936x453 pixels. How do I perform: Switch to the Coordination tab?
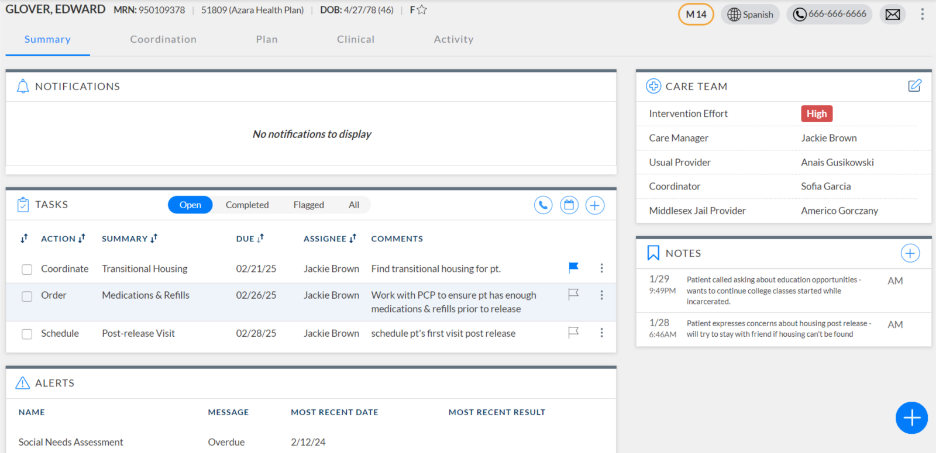pyautogui.click(x=163, y=40)
